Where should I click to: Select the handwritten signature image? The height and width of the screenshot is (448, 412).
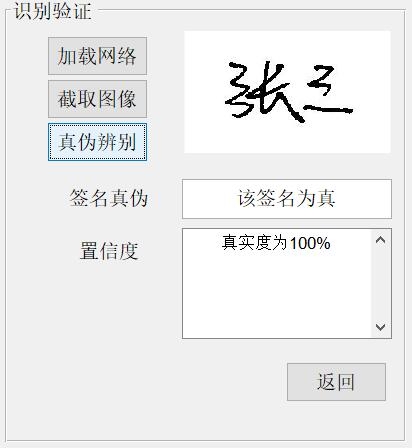(287, 92)
